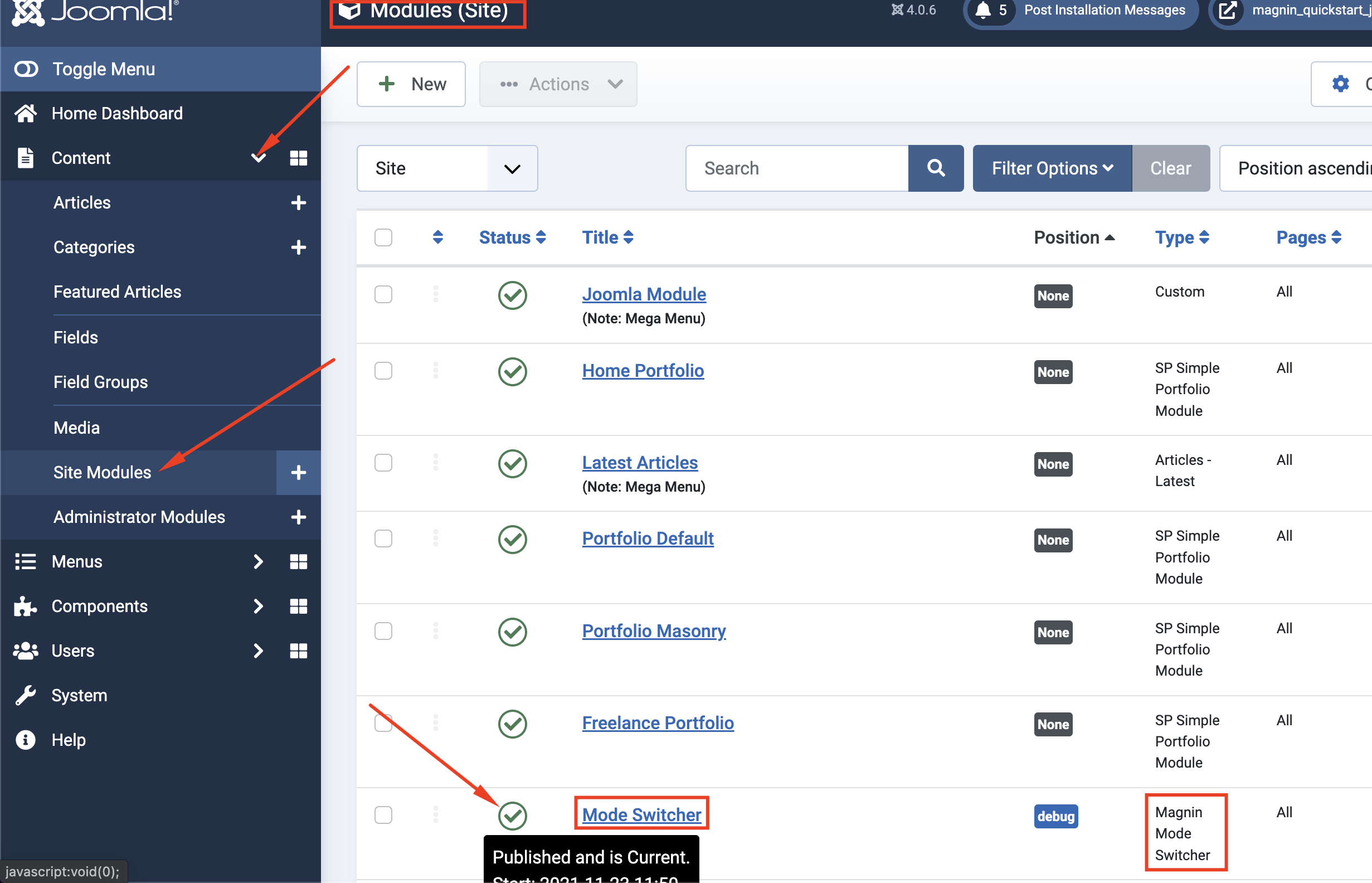This screenshot has height=883, width=1372.
Task: Check the select-all checkbox in the table header
Action: [383, 237]
